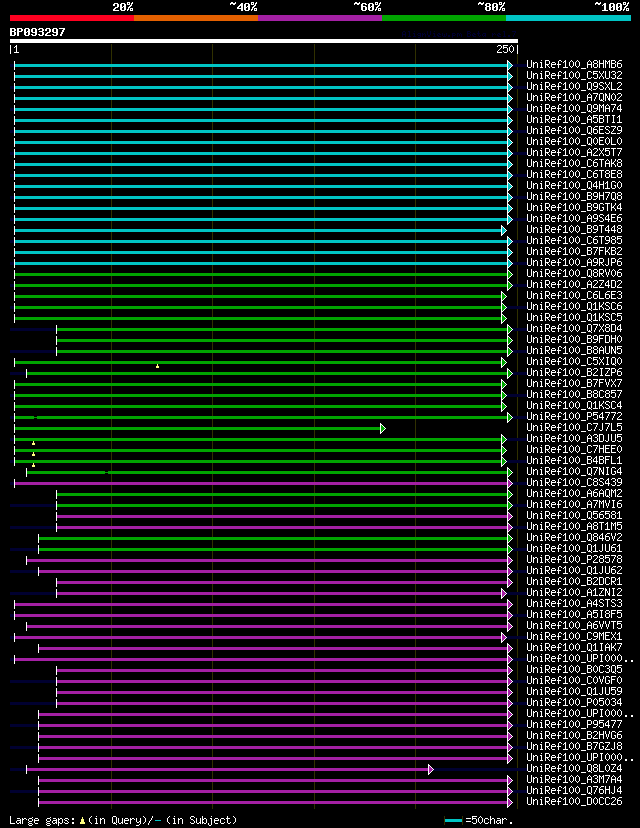Click the cyan alignment bar for B9T448
Screen dimensions: 640x828
click(x=260, y=230)
